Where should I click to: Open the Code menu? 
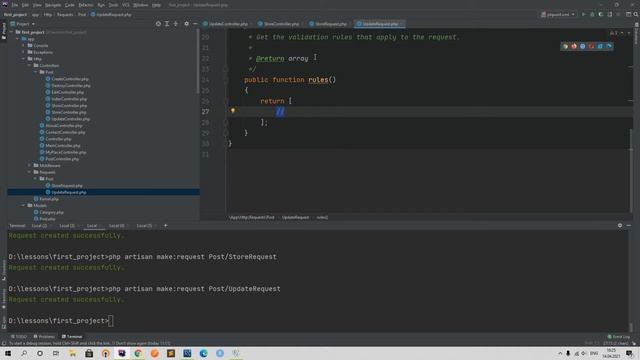(x=70, y=5)
